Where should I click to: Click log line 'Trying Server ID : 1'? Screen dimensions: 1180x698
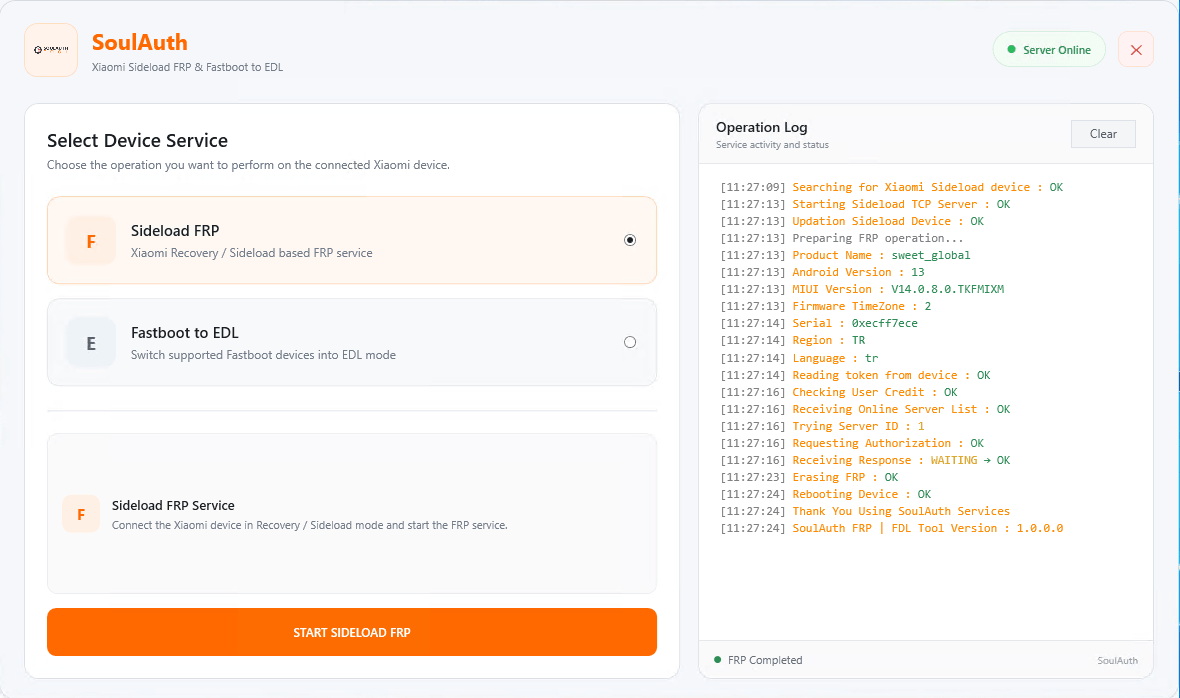click(822, 426)
